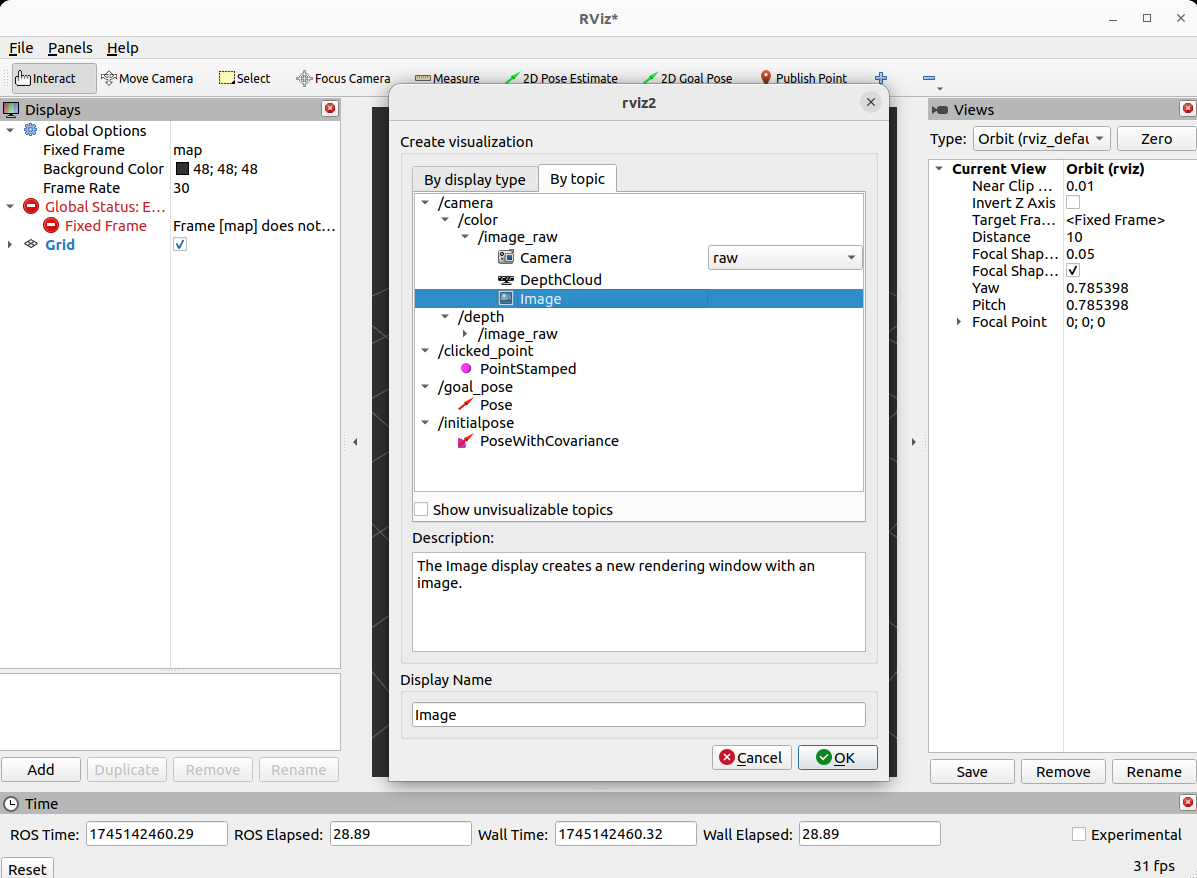
Task: Click the left panel collapse arrow
Action: [355, 442]
